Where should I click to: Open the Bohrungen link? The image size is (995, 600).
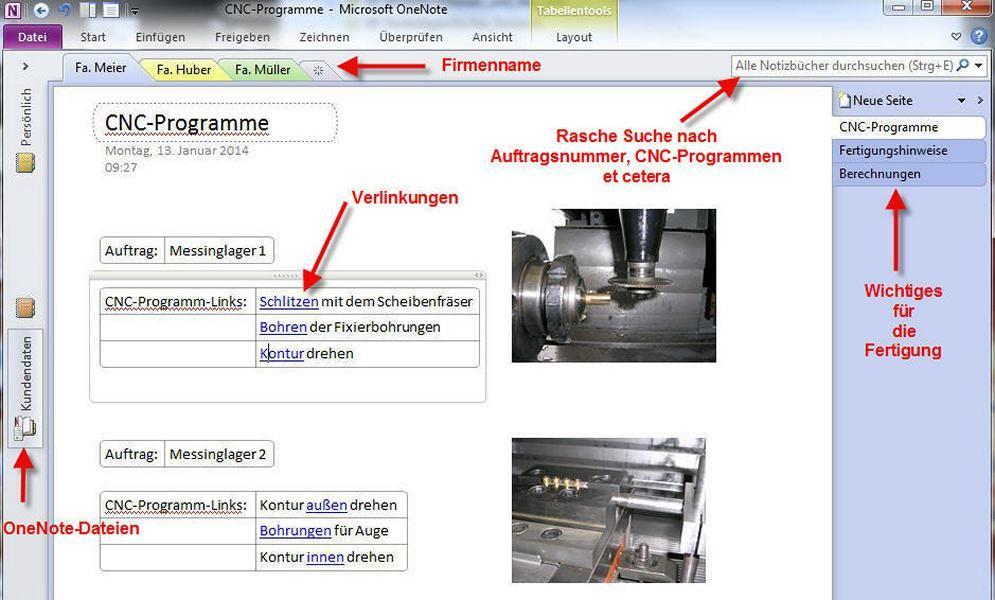point(295,531)
